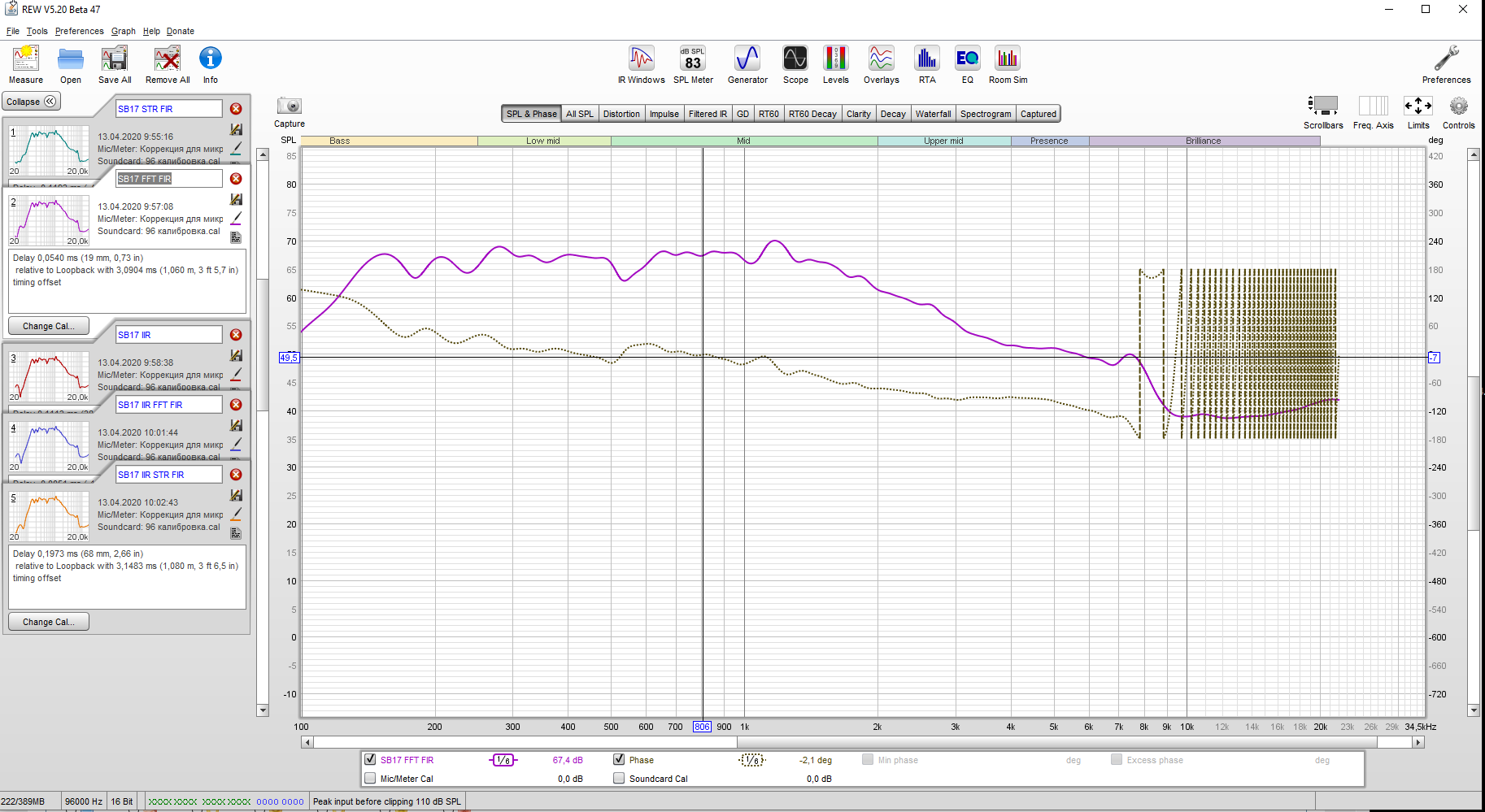
Task: Open the Tools menu
Action: 37,31
